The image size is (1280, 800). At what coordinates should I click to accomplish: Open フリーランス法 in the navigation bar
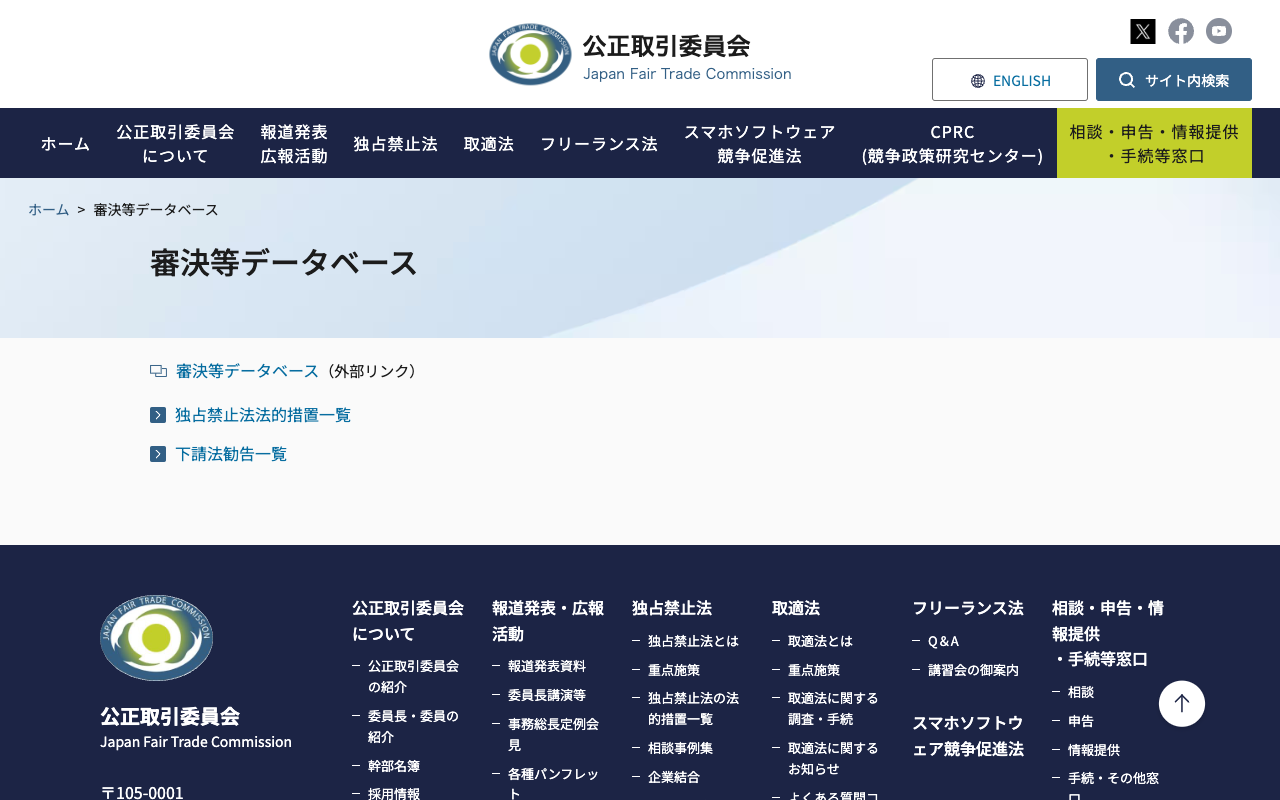pyautogui.click(x=599, y=143)
